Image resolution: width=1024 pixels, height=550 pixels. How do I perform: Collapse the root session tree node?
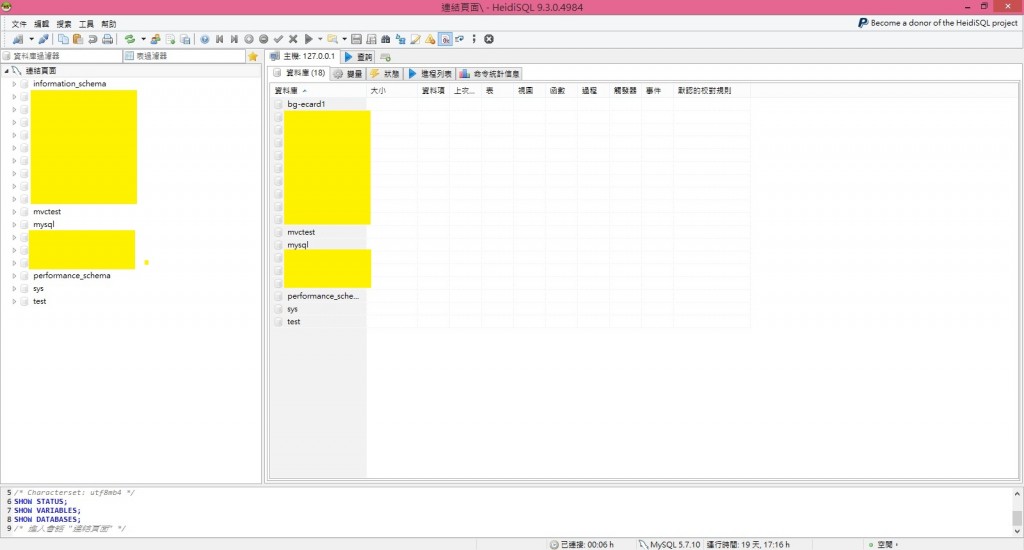7,71
